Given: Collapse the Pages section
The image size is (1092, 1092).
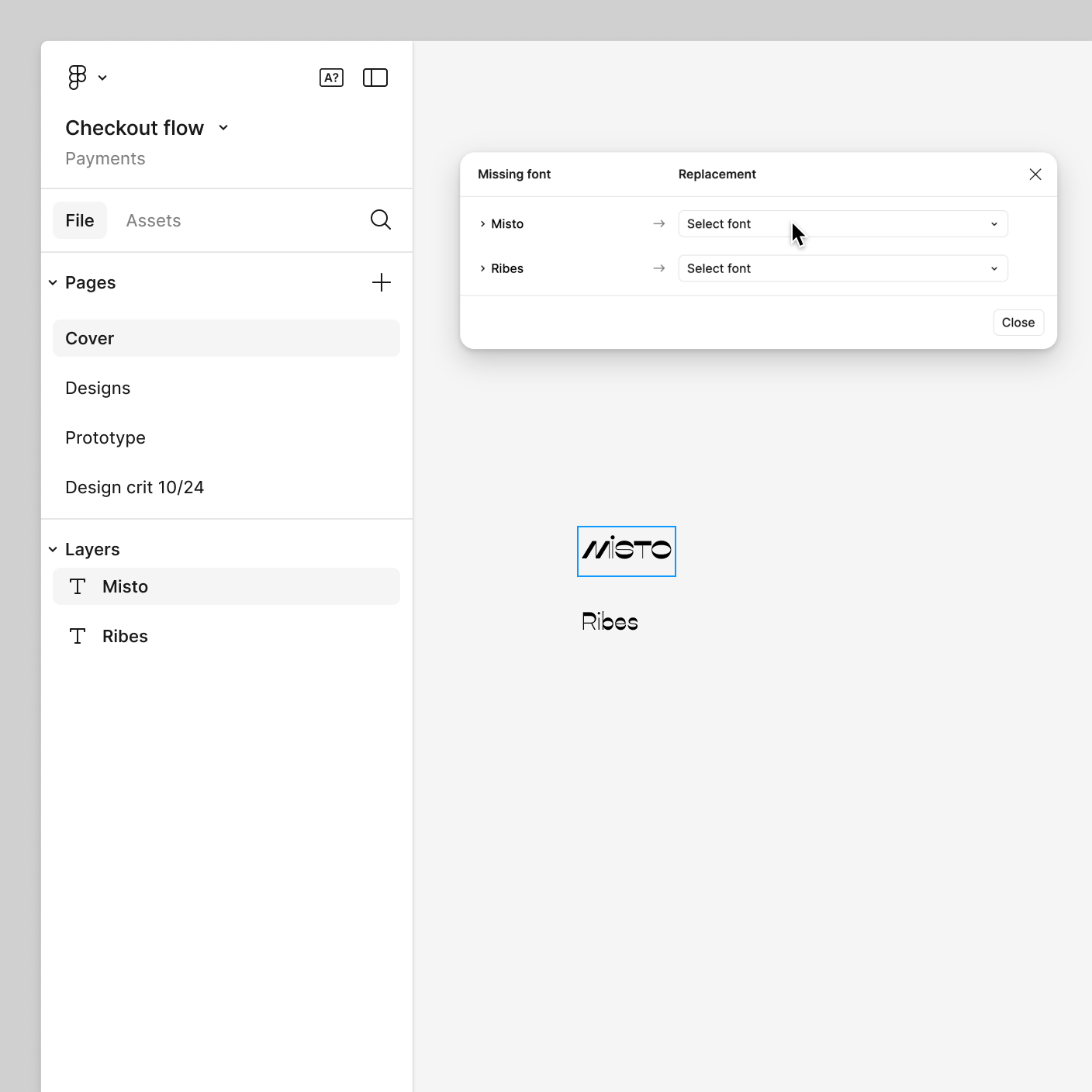Looking at the screenshot, I should point(53,282).
